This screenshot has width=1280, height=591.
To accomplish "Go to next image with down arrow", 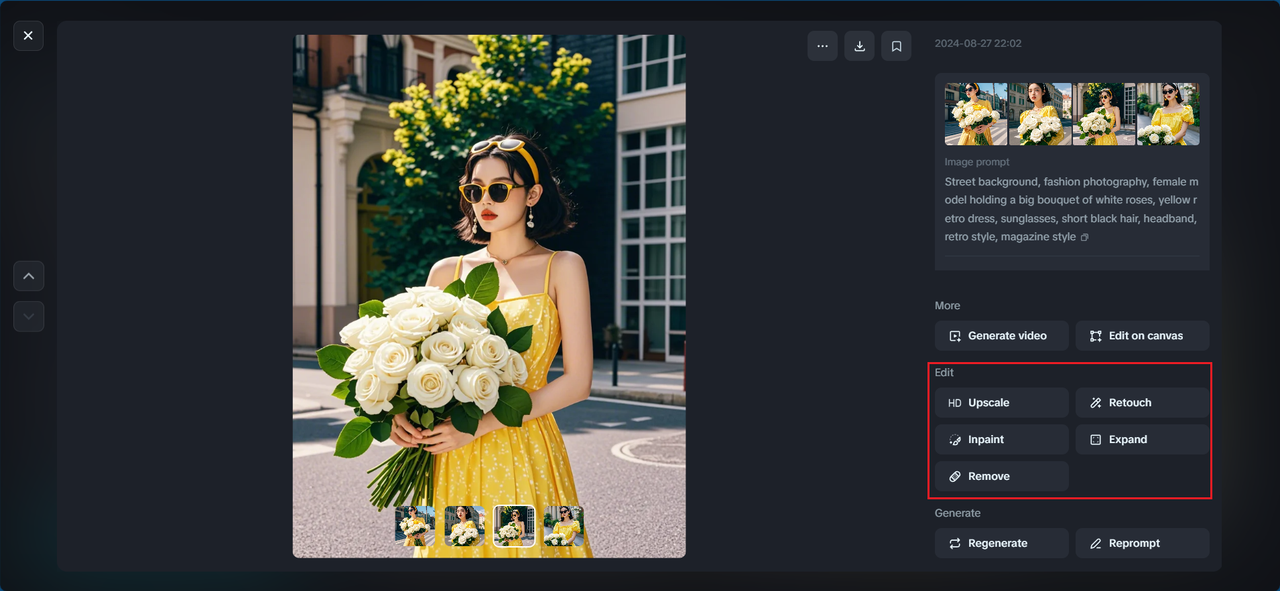I will [28, 316].
